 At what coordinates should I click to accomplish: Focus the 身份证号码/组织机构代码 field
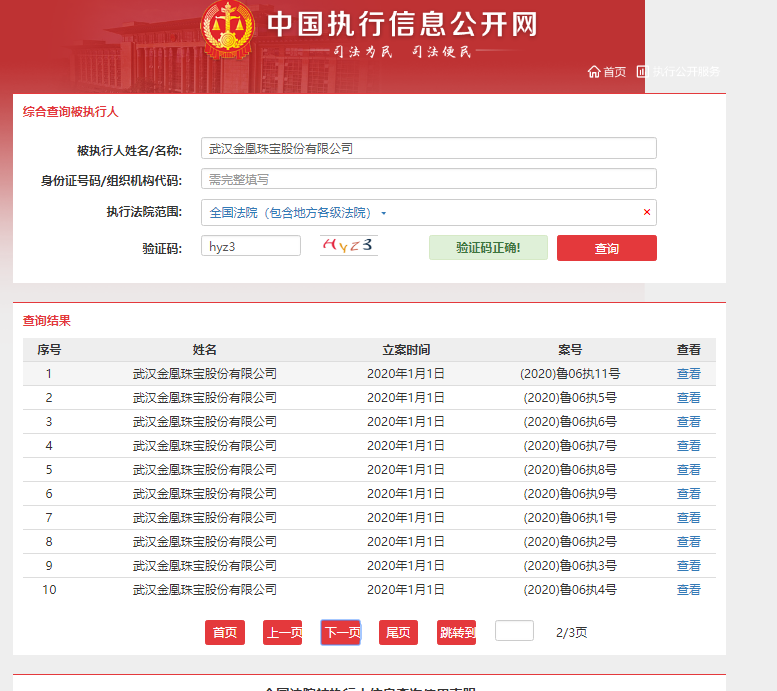click(x=429, y=179)
